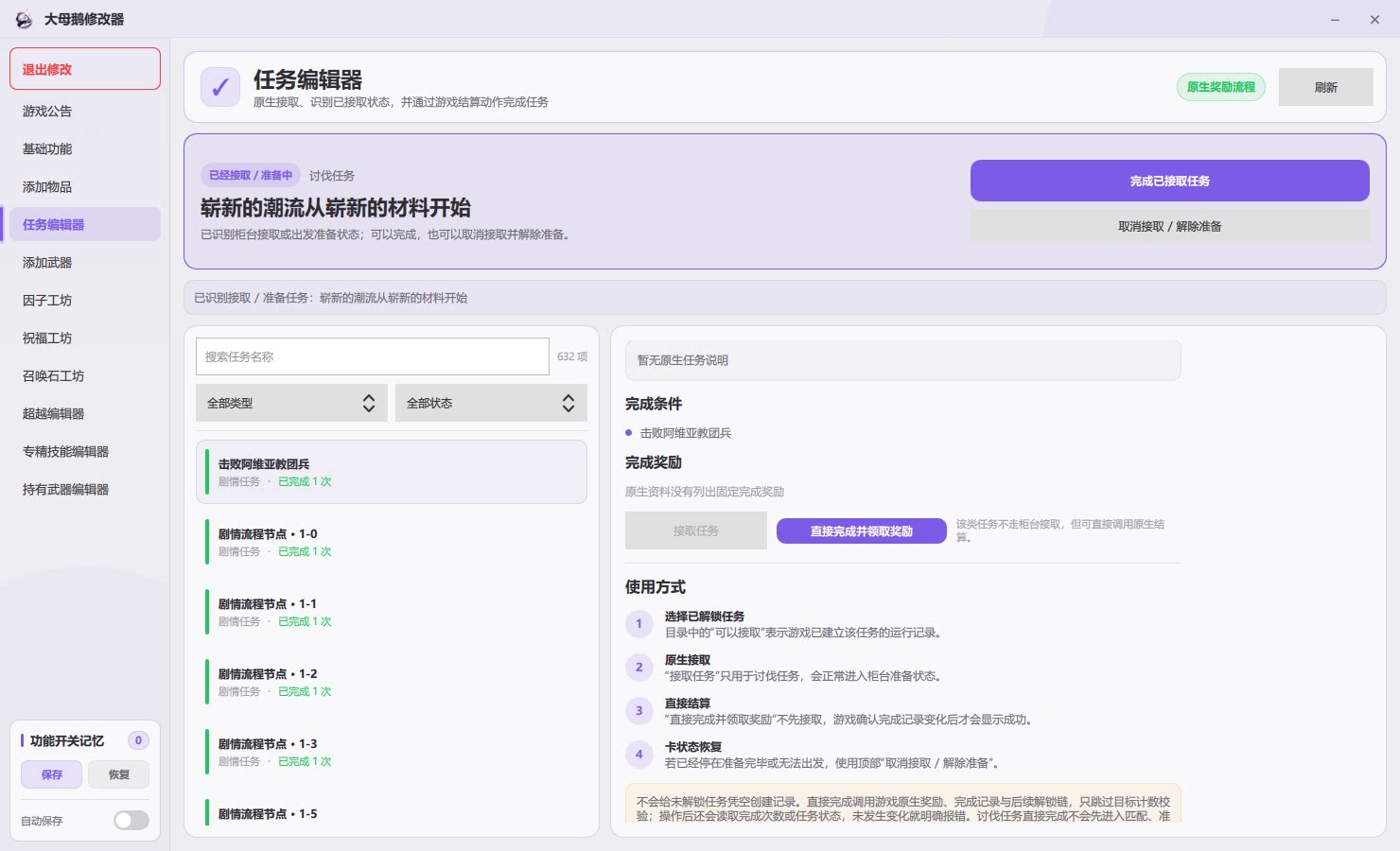This screenshot has width=1400, height=851.
Task: Click the 完成奖励 heading
Action: (654, 462)
